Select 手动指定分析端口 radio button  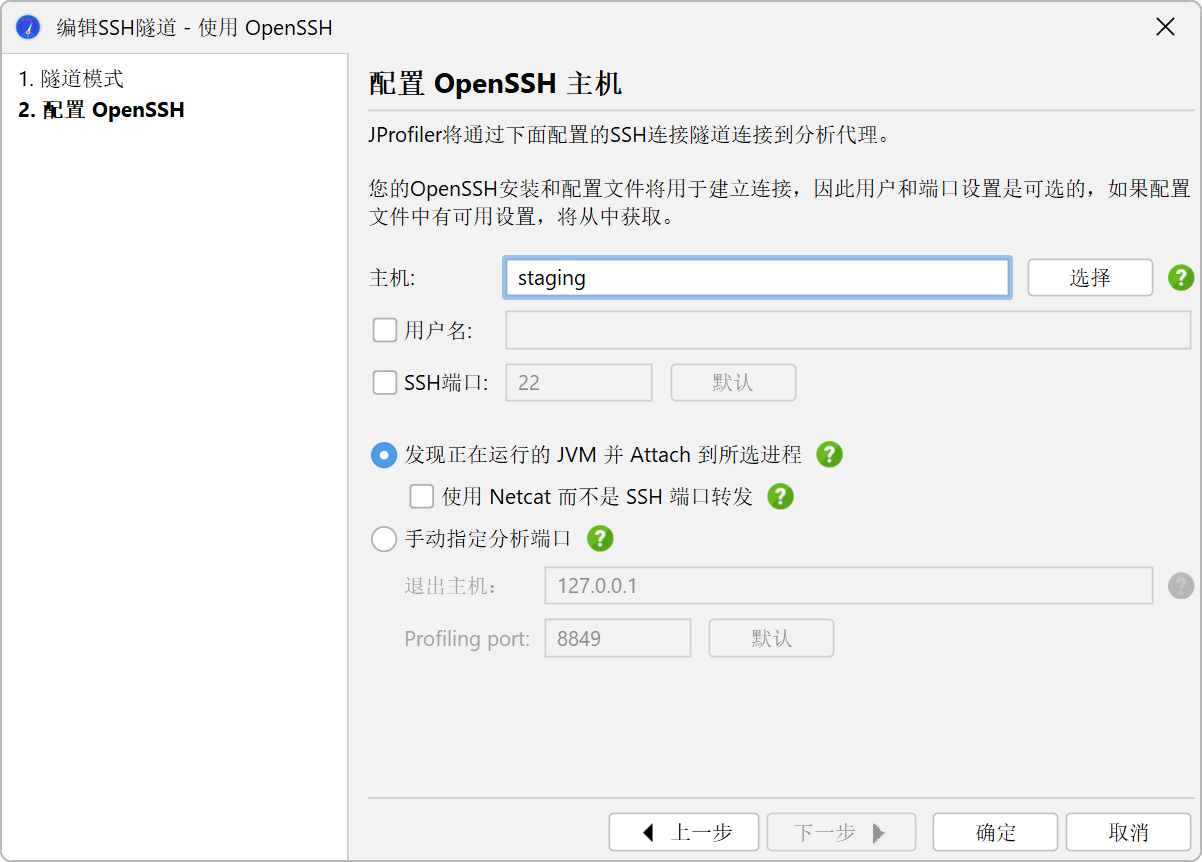(x=384, y=539)
